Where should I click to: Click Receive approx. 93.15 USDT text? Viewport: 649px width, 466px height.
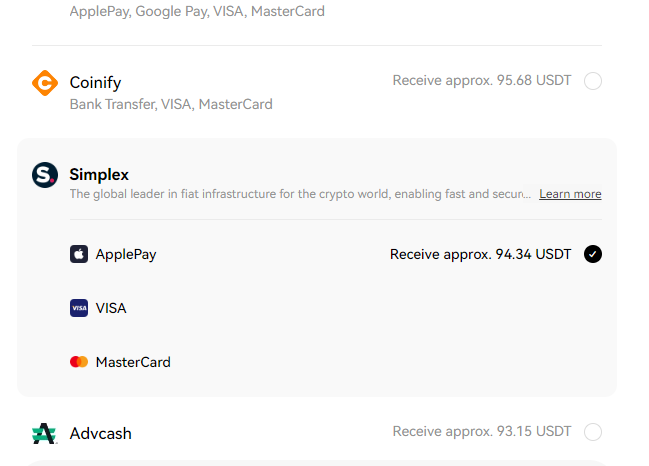tap(482, 431)
